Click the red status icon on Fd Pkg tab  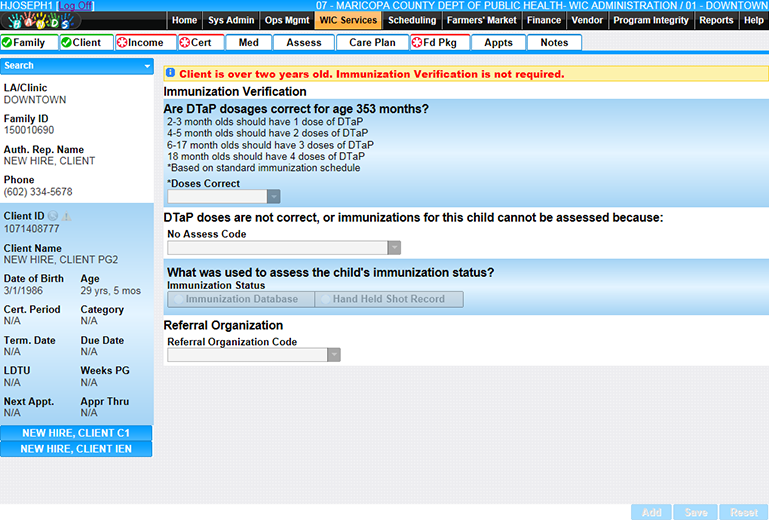coord(417,43)
